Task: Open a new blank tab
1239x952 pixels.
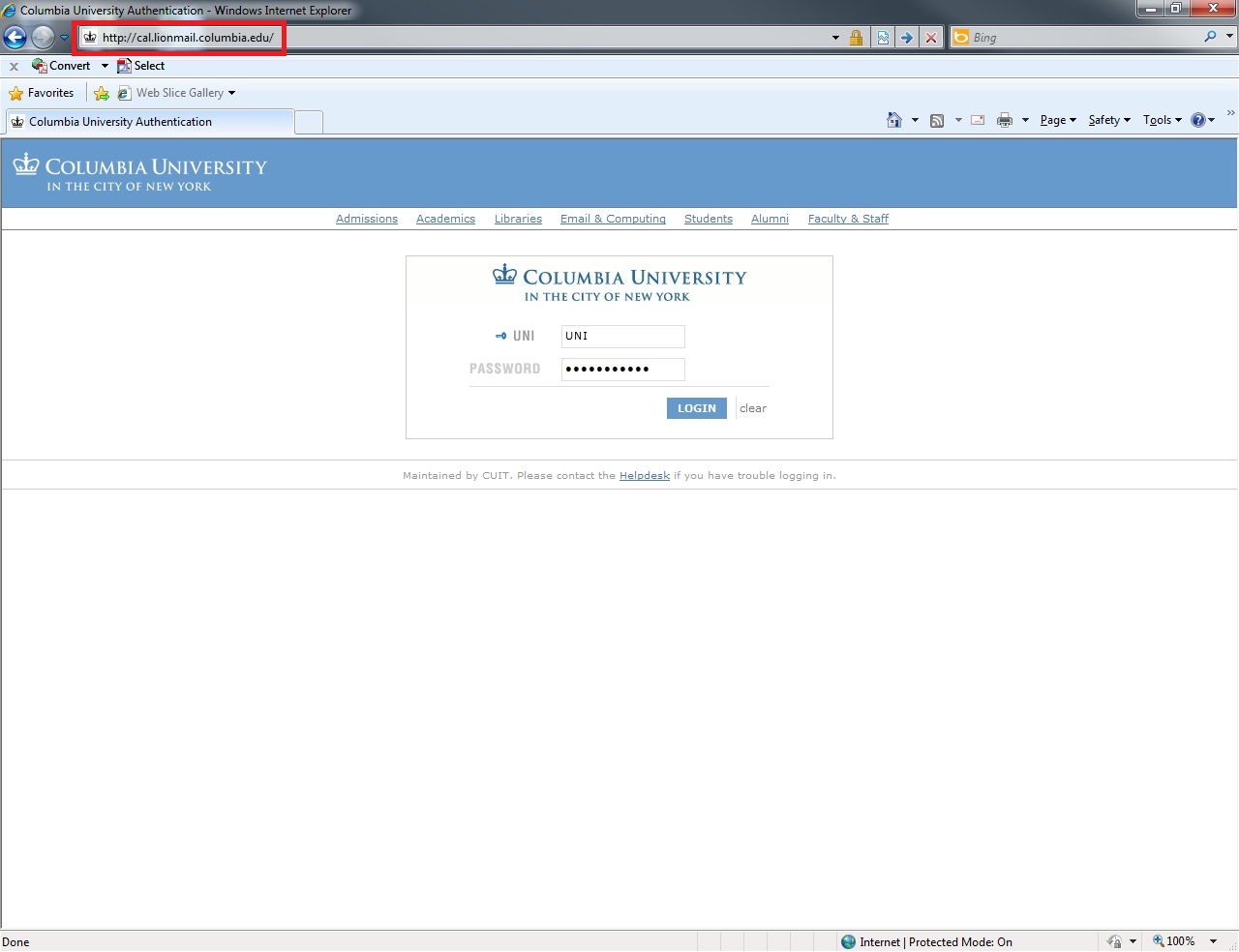Action: pyautogui.click(x=309, y=122)
